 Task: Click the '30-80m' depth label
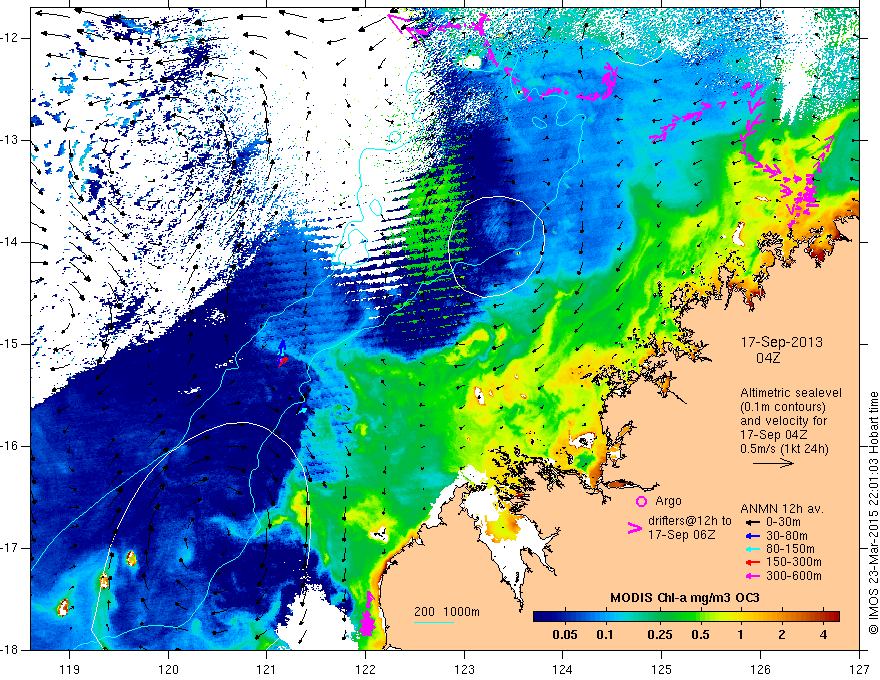click(787, 536)
